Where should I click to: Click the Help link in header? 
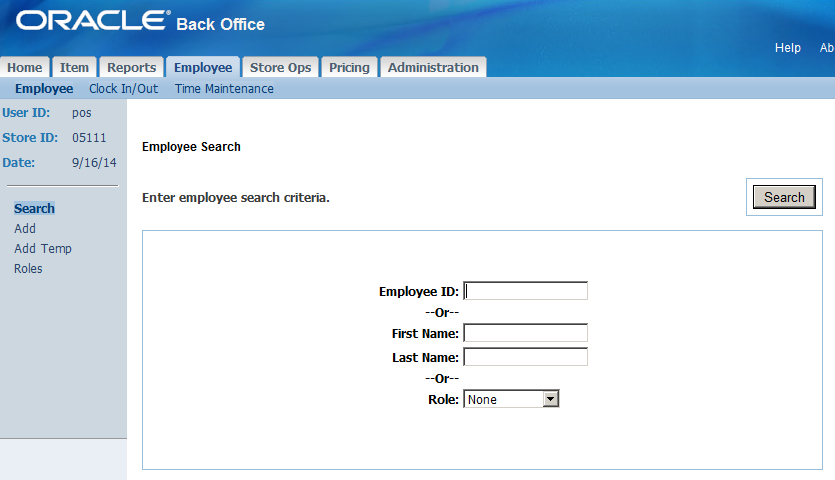click(x=788, y=48)
